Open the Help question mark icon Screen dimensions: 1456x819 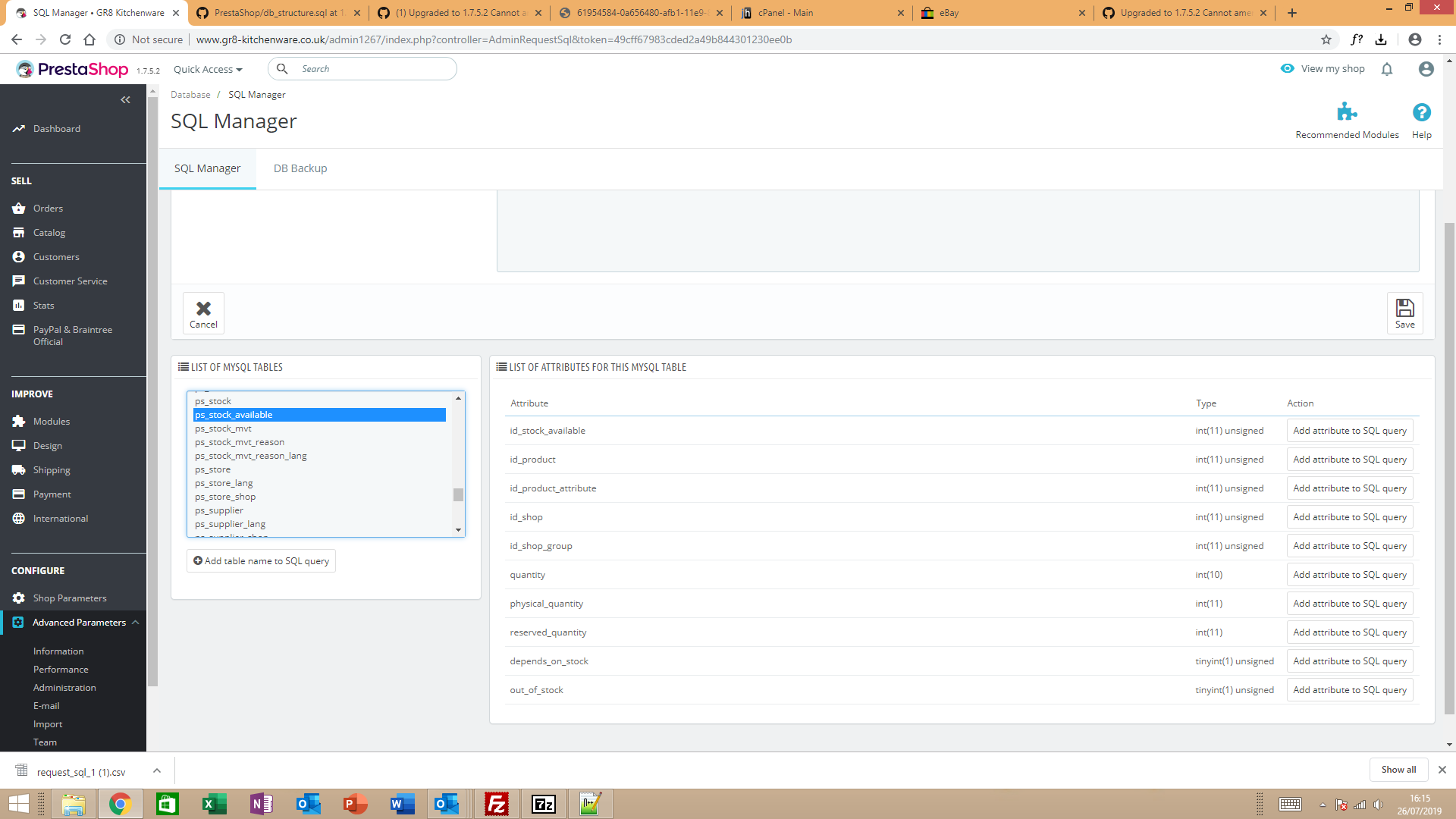[x=1421, y=112]
